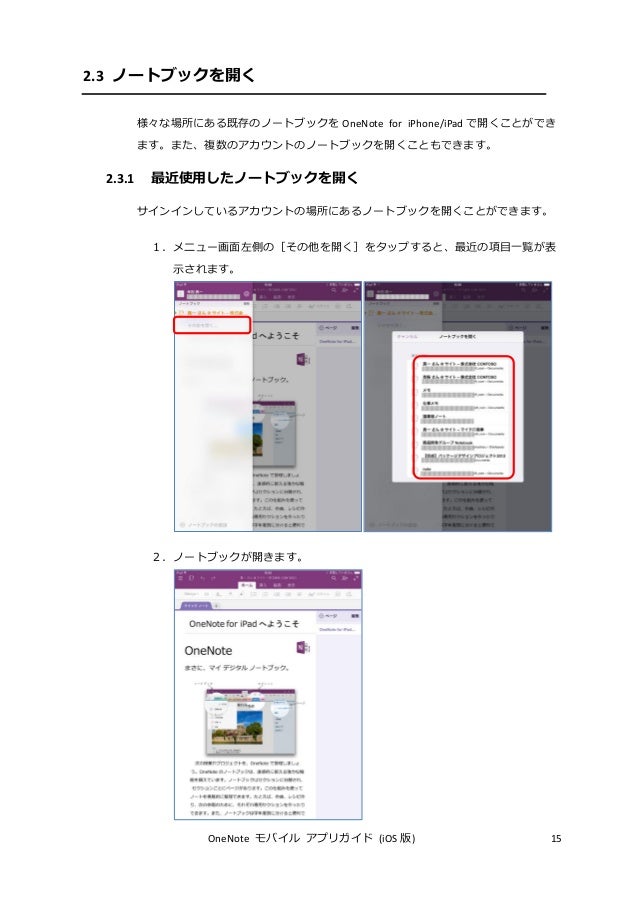The width and height of the screenshot is (638, 903).
Task: Tap redo arrow in bottom OneNote screenshot
Action: tap(212, 578)
